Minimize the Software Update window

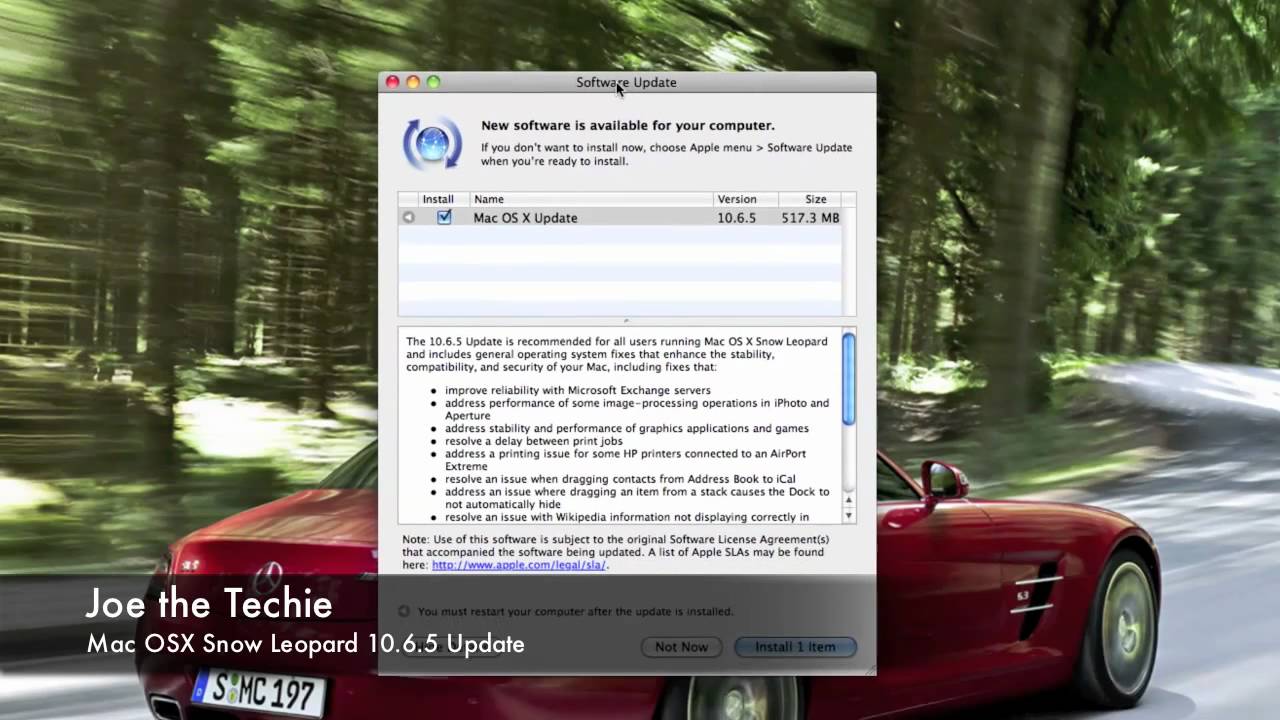[413, 82]
